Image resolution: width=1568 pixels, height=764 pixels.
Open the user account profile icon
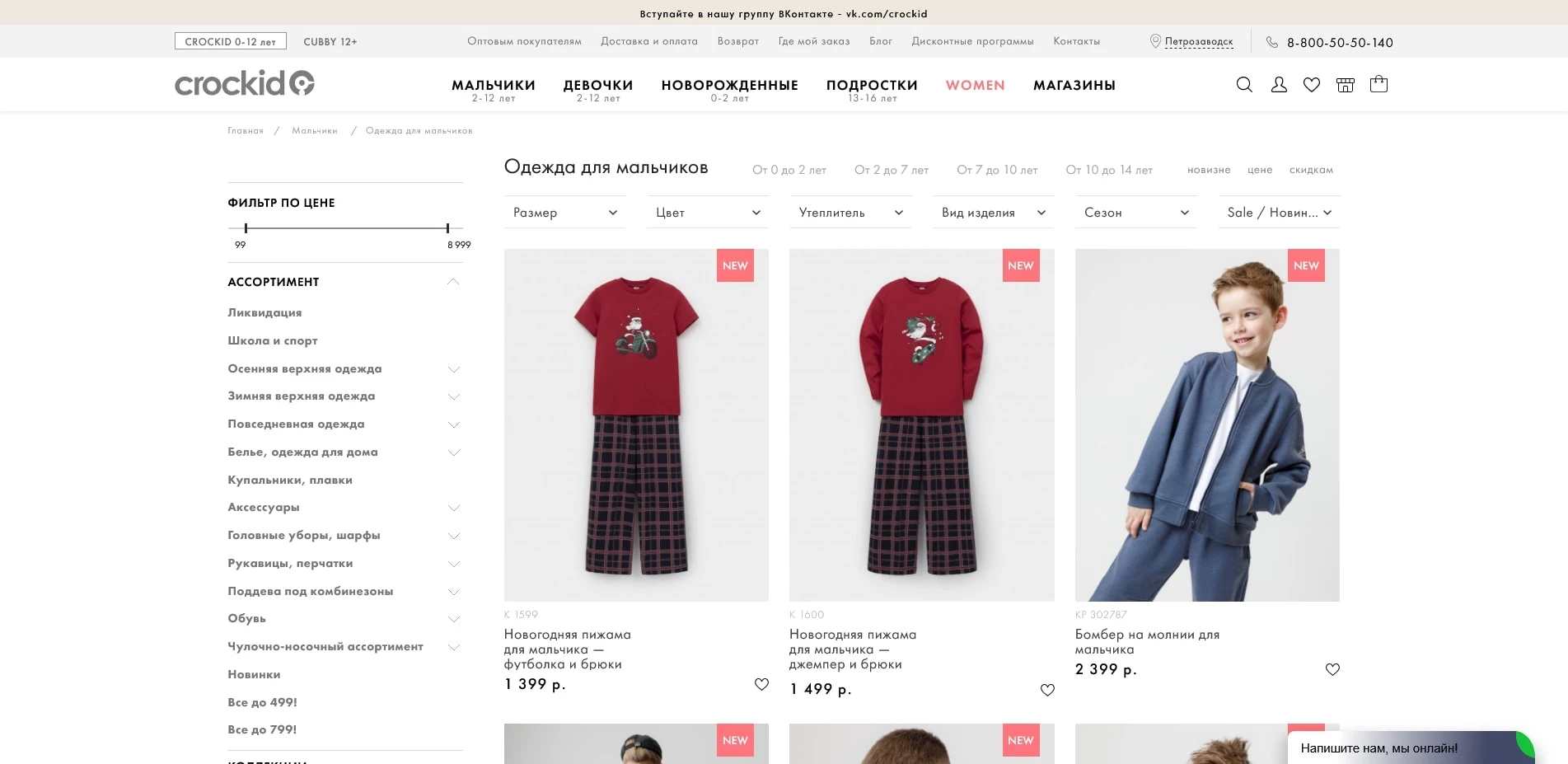tap(1279, 84)
